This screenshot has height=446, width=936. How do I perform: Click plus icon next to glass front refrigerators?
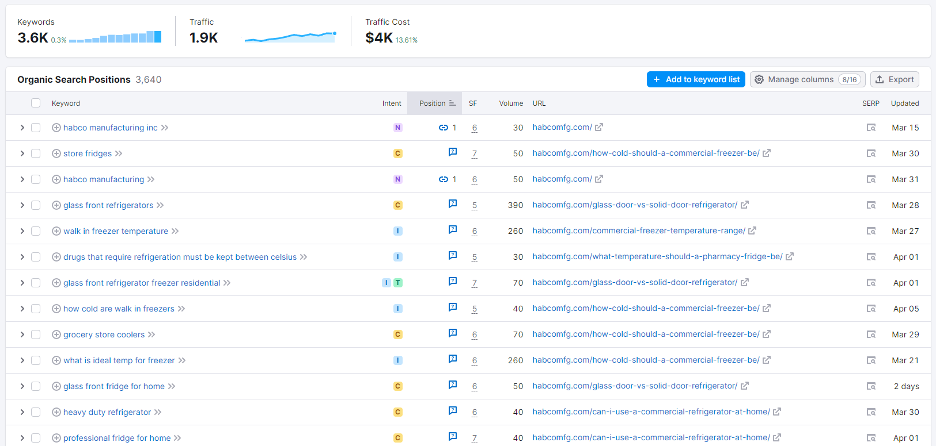56,205
